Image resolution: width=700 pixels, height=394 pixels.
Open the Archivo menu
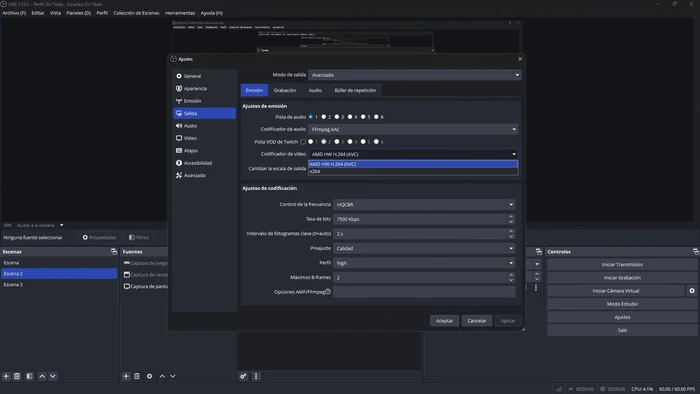coord(14,13)
